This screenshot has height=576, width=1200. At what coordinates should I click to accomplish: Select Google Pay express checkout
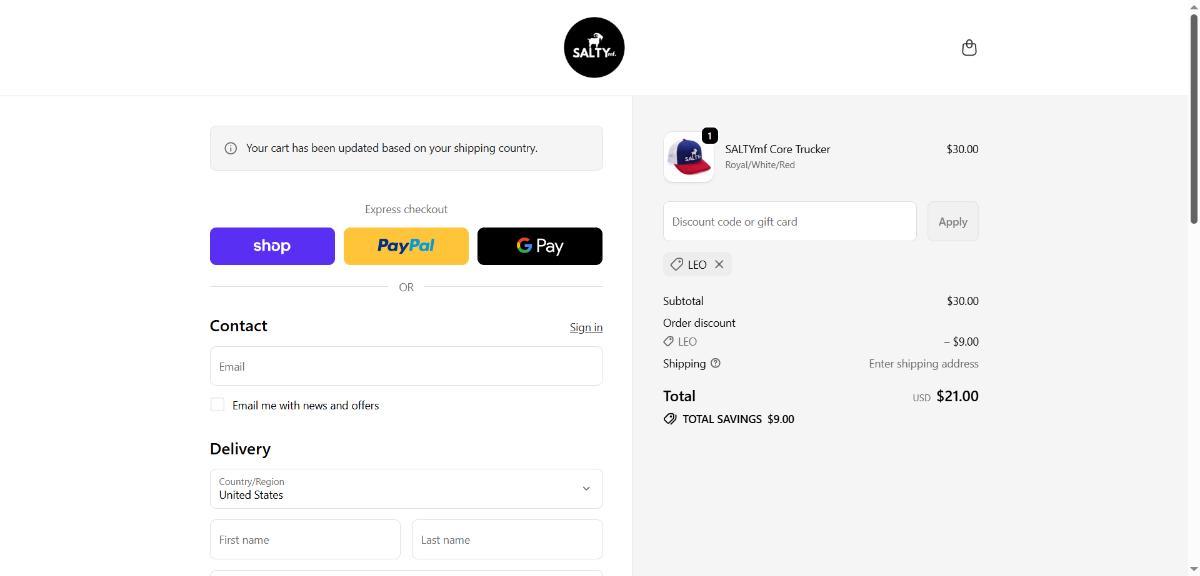point(540,246)
